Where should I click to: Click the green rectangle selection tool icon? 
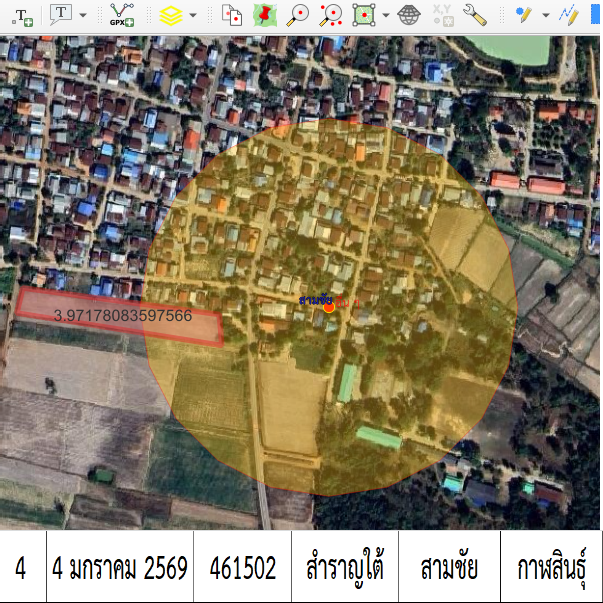coord(364,15)
